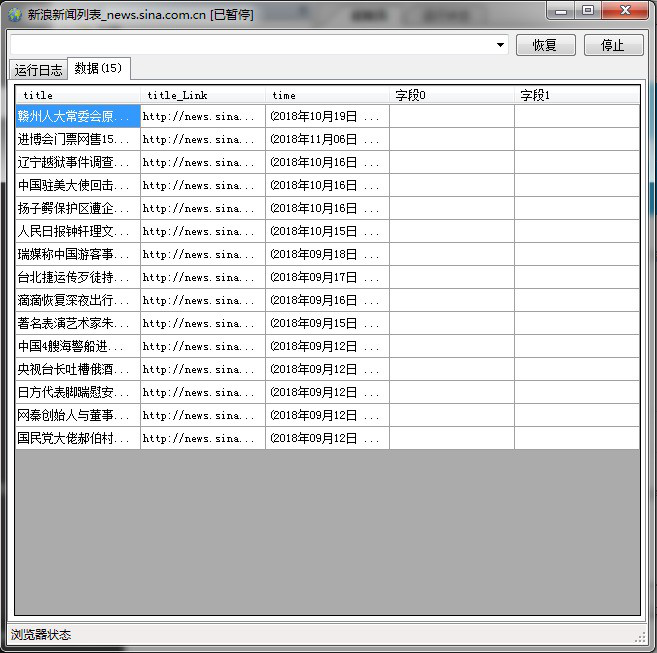Click the 恢复 resume button
Viewport: 657px width, 653px height.
point(546,45)
